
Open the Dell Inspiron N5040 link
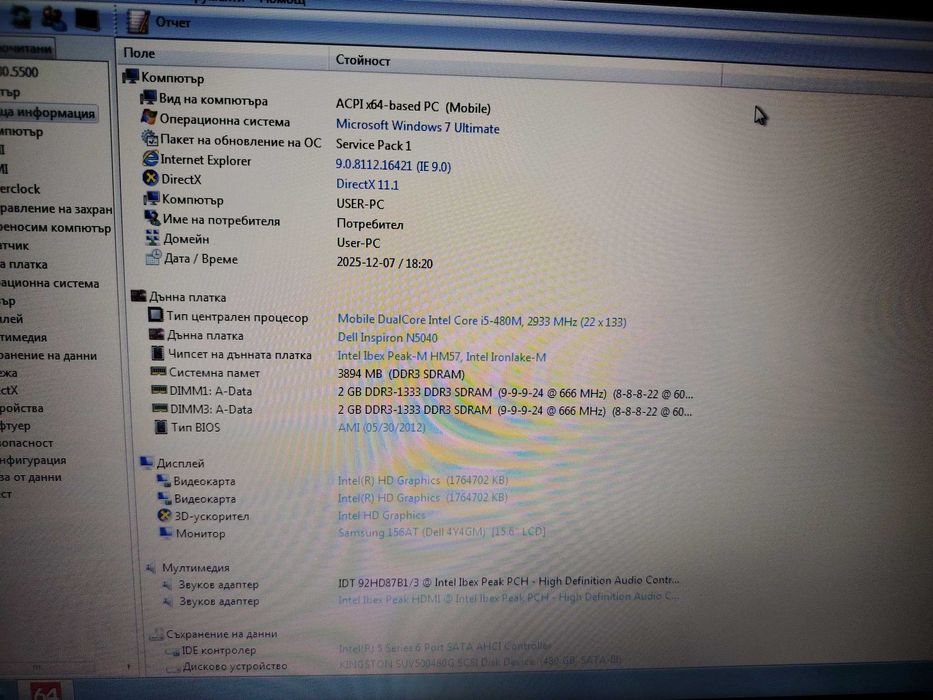[x=387, y=338]
